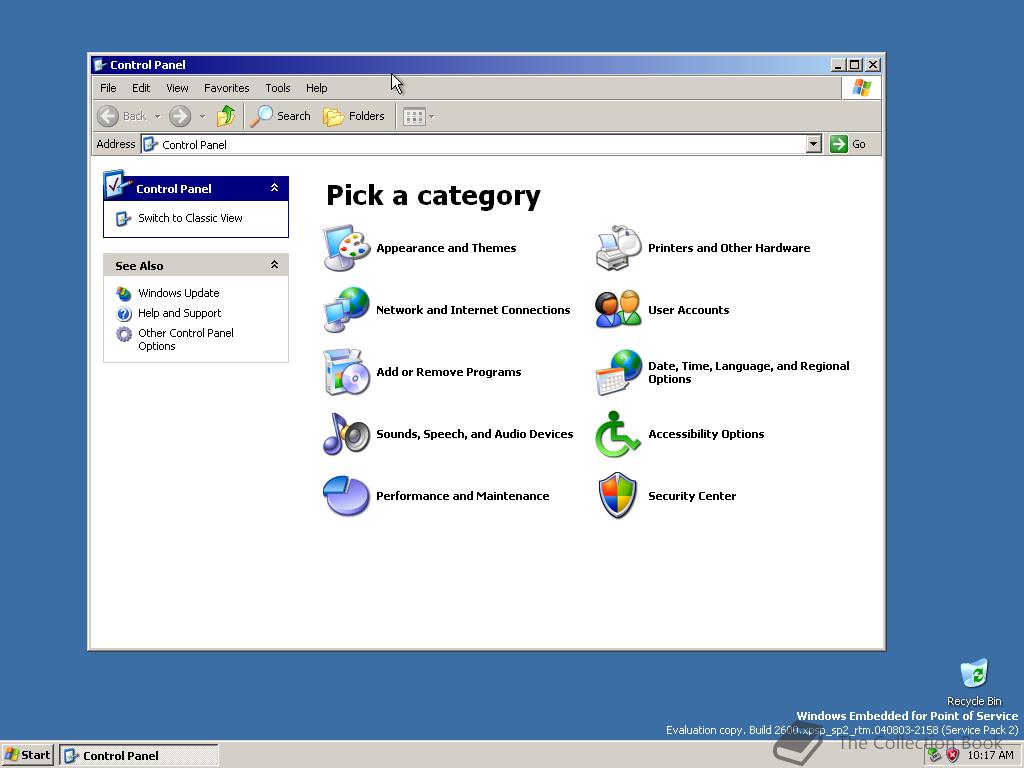Image resolution: width=1024 pixels, height=768 pixels.
Task: Click the Search toolbar button
Action: (x=281, y=116)
